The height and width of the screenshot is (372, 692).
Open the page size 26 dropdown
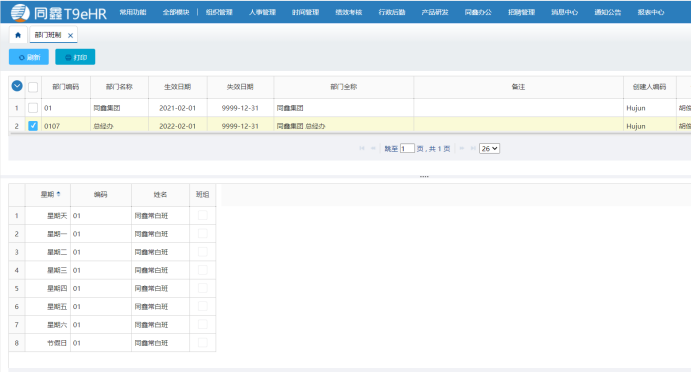(x=489, y=149)
